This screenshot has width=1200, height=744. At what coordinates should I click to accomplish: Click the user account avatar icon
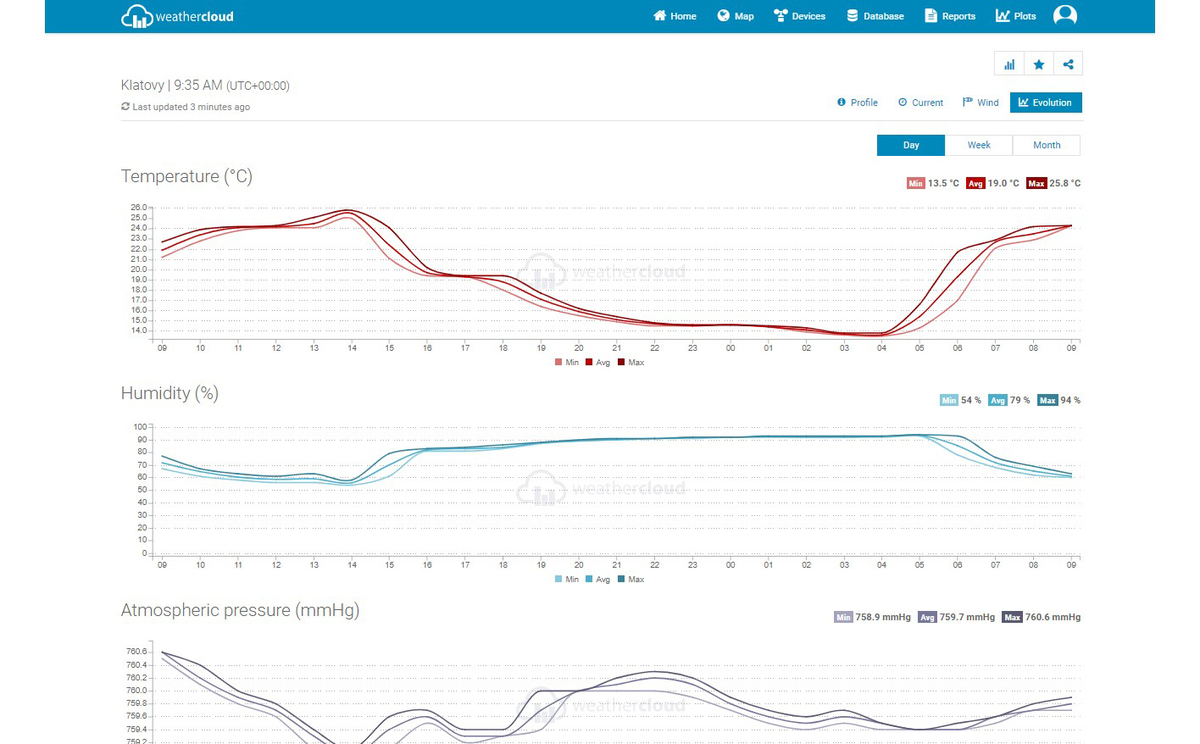tap(1065, 16)
